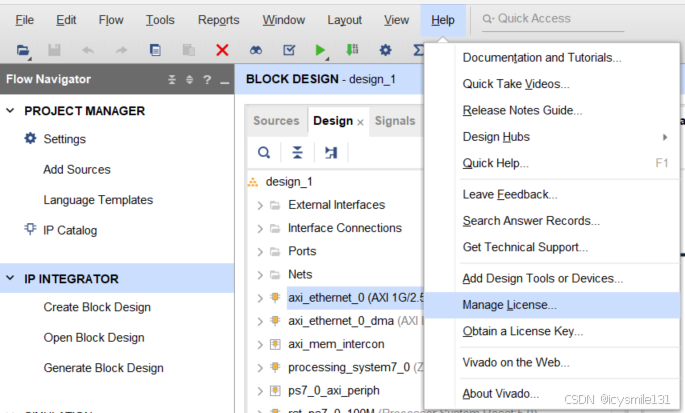Switch to the Sources tab
Screen dimensions: 685x413
point(276,121)
